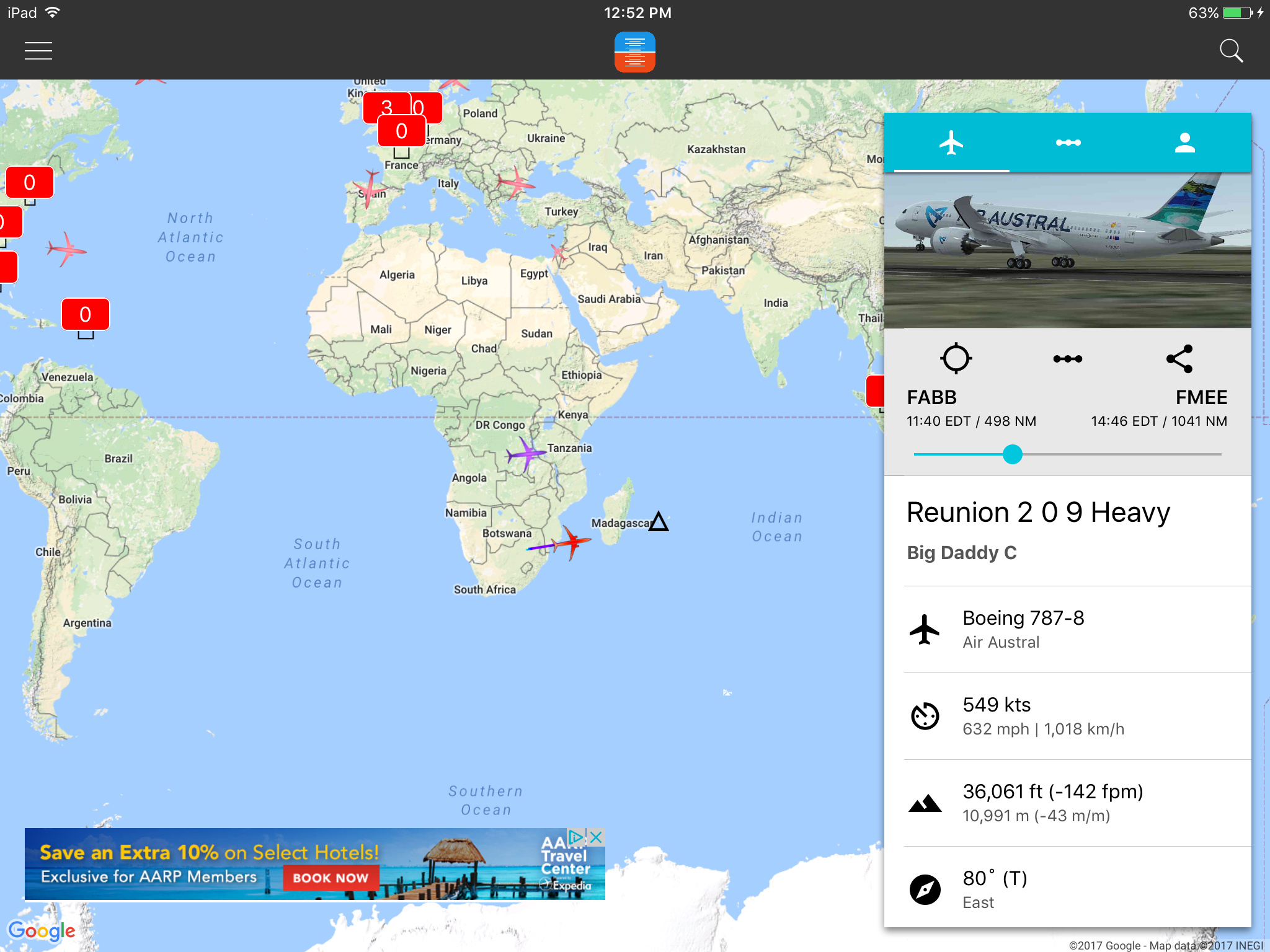
Task: Close the hotel ad banner
Action: click(596, 837)
